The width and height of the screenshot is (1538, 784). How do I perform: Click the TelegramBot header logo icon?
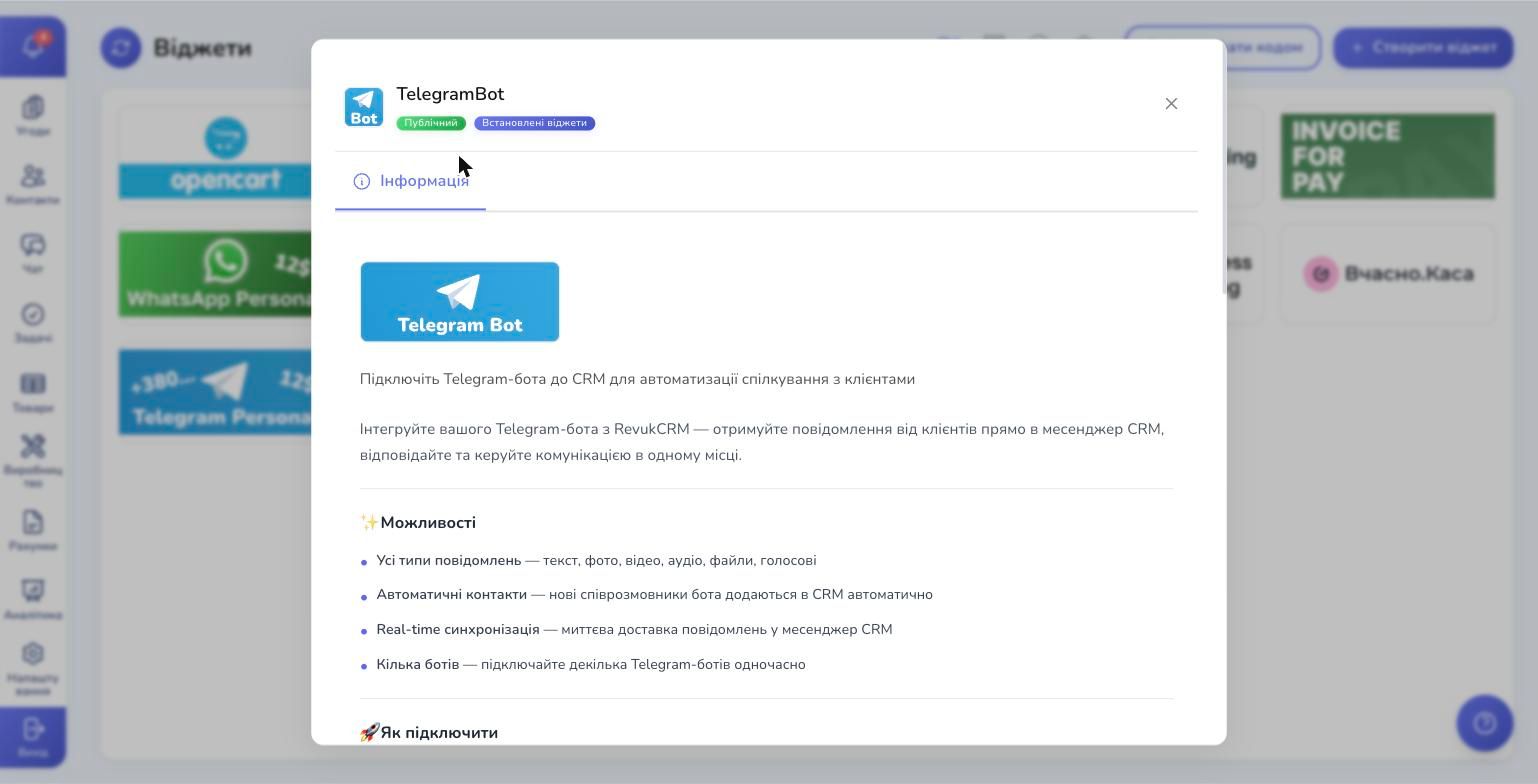click(x=364, y=107)
